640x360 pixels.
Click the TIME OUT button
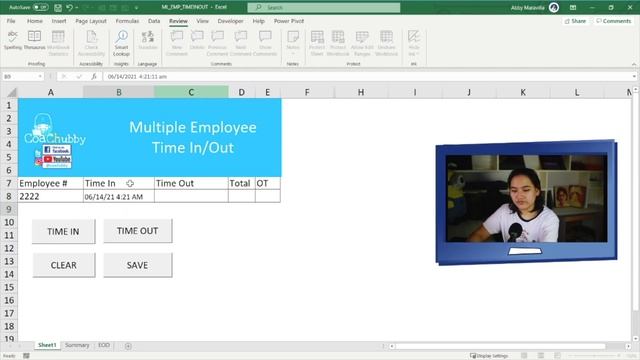point(138,231)
